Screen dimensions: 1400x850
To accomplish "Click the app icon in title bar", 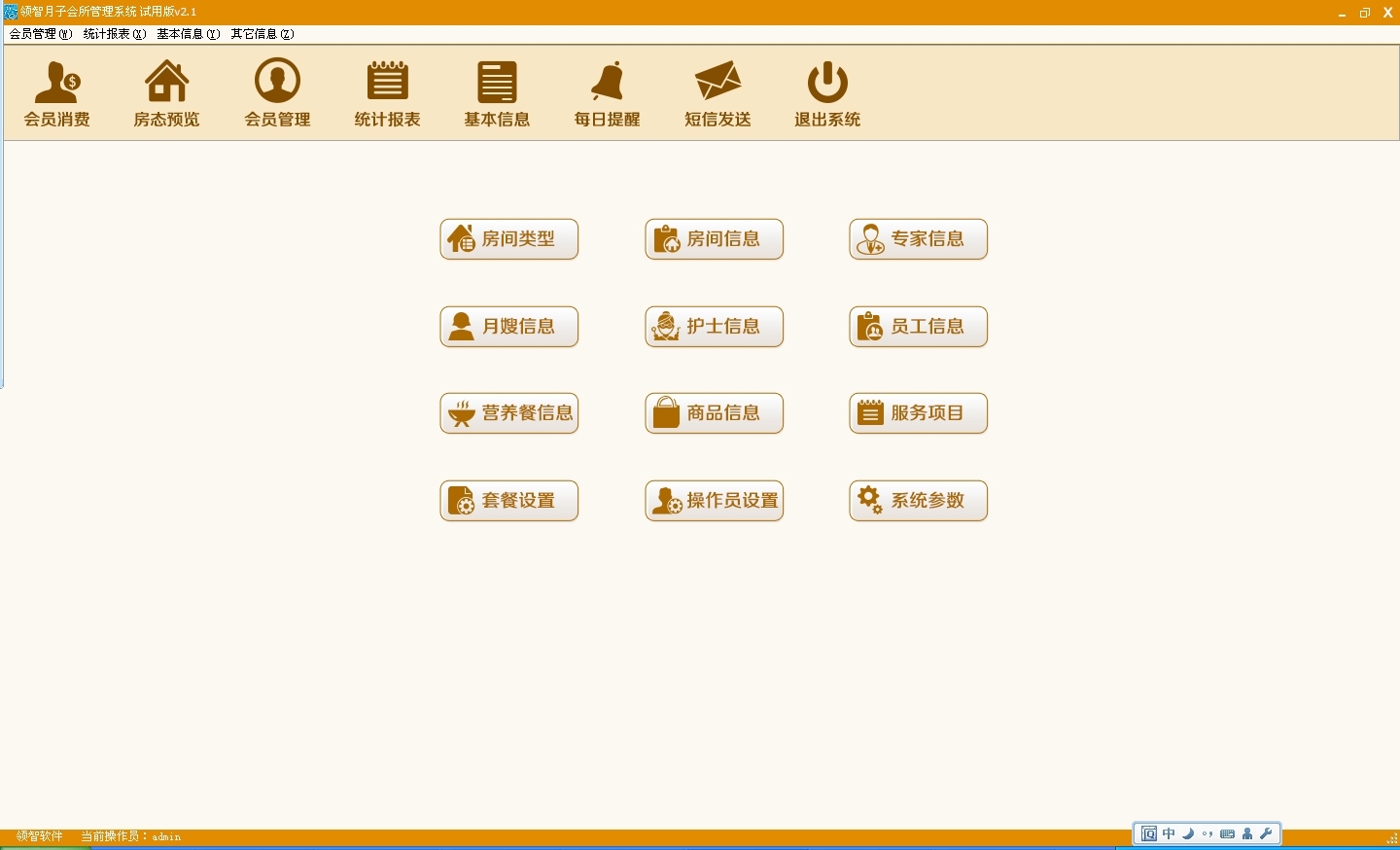I will point(11,12).
